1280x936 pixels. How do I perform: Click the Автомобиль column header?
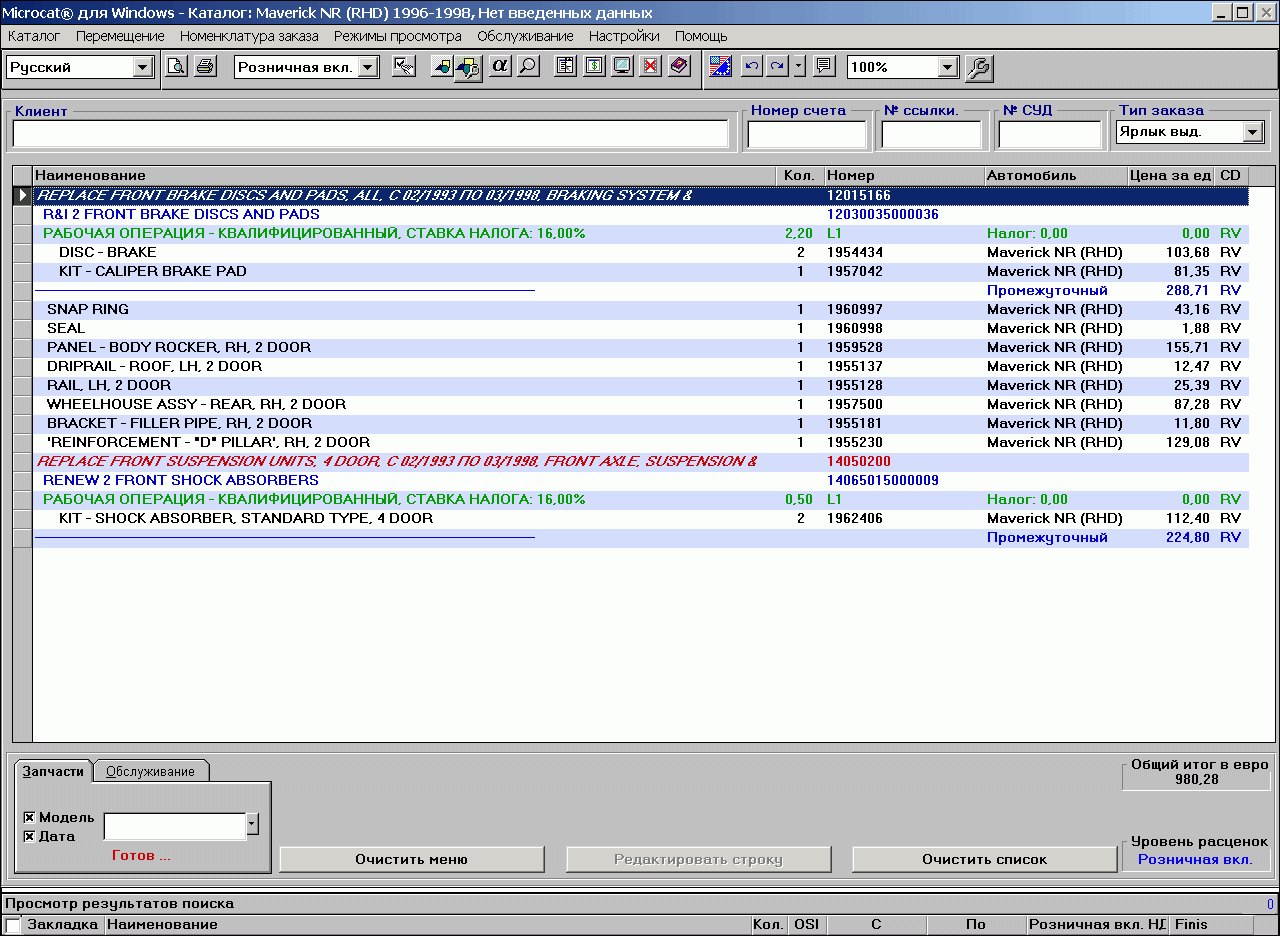1056,175
